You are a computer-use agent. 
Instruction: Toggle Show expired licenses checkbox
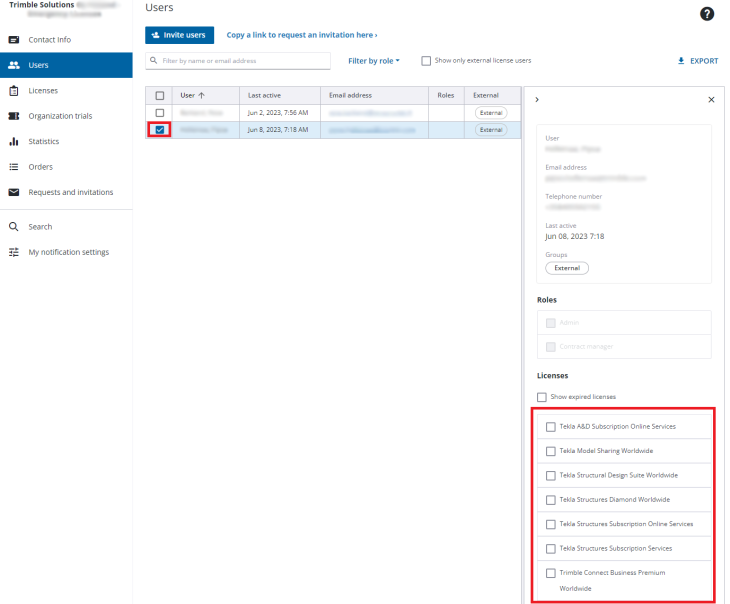[541, 397]
